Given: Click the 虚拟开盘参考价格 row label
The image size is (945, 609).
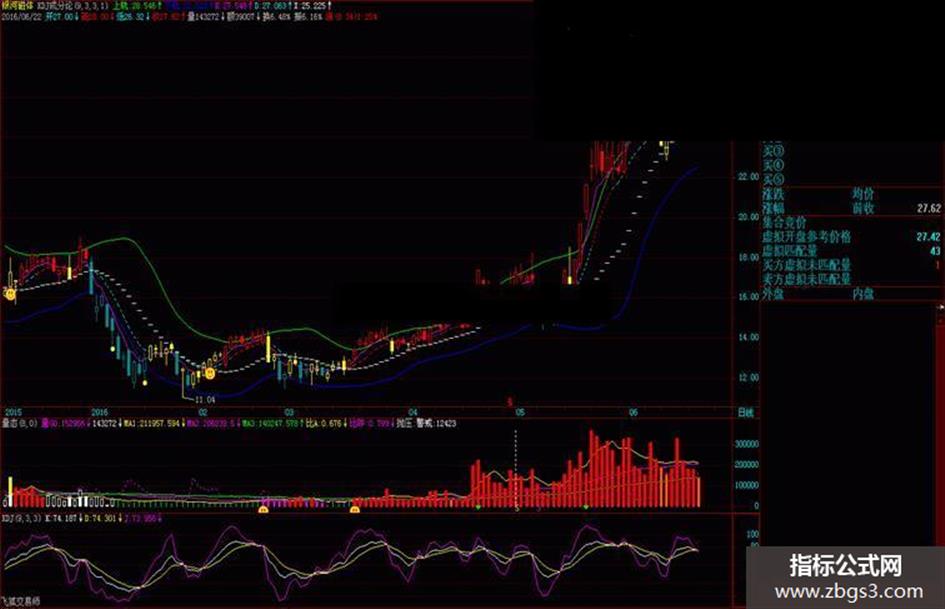Looking at the screenshot, I should [807, 236].
